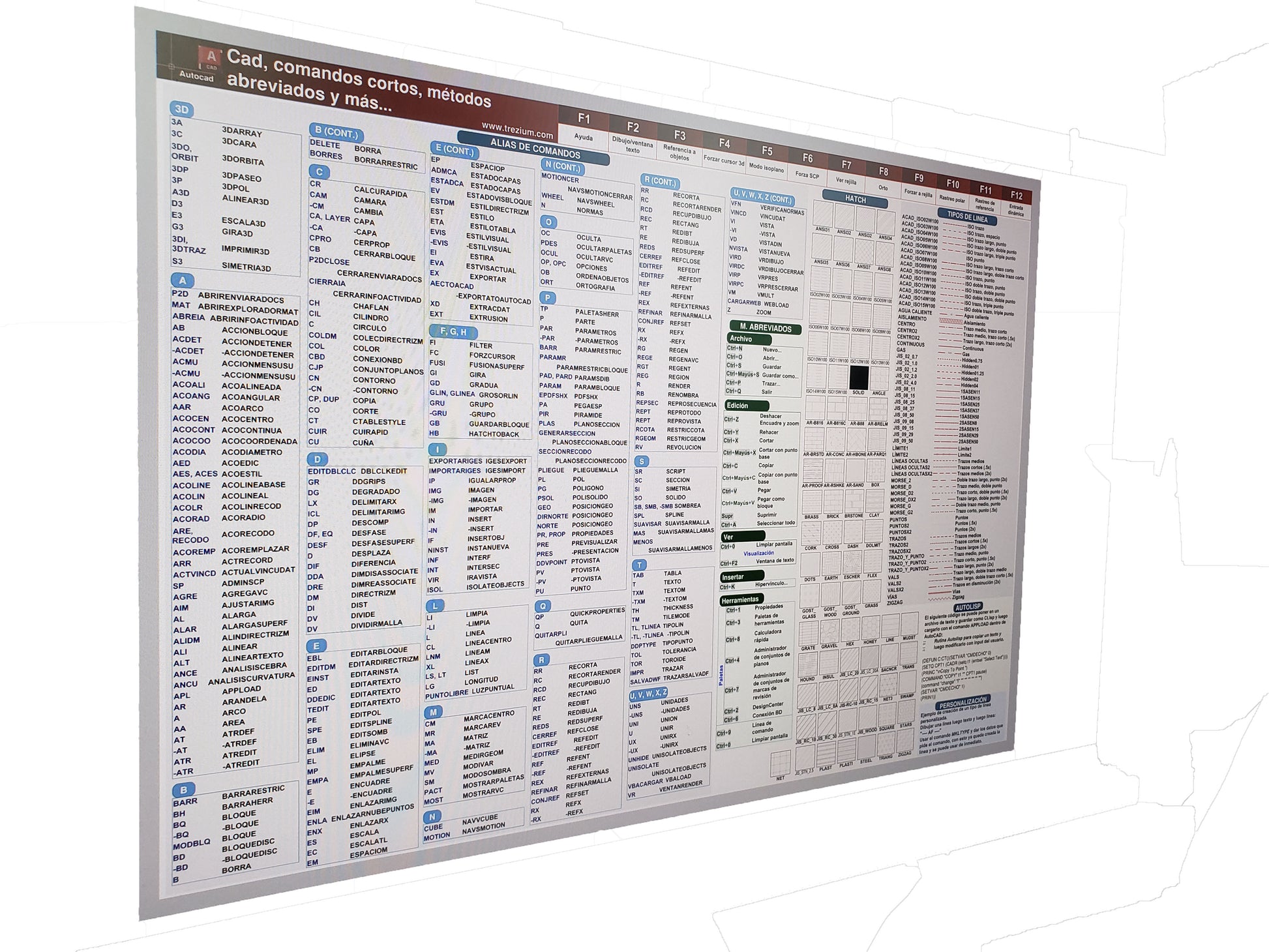1269x952 pixels.
Task: Select the HATCH section header
Action: click(856, 199)
